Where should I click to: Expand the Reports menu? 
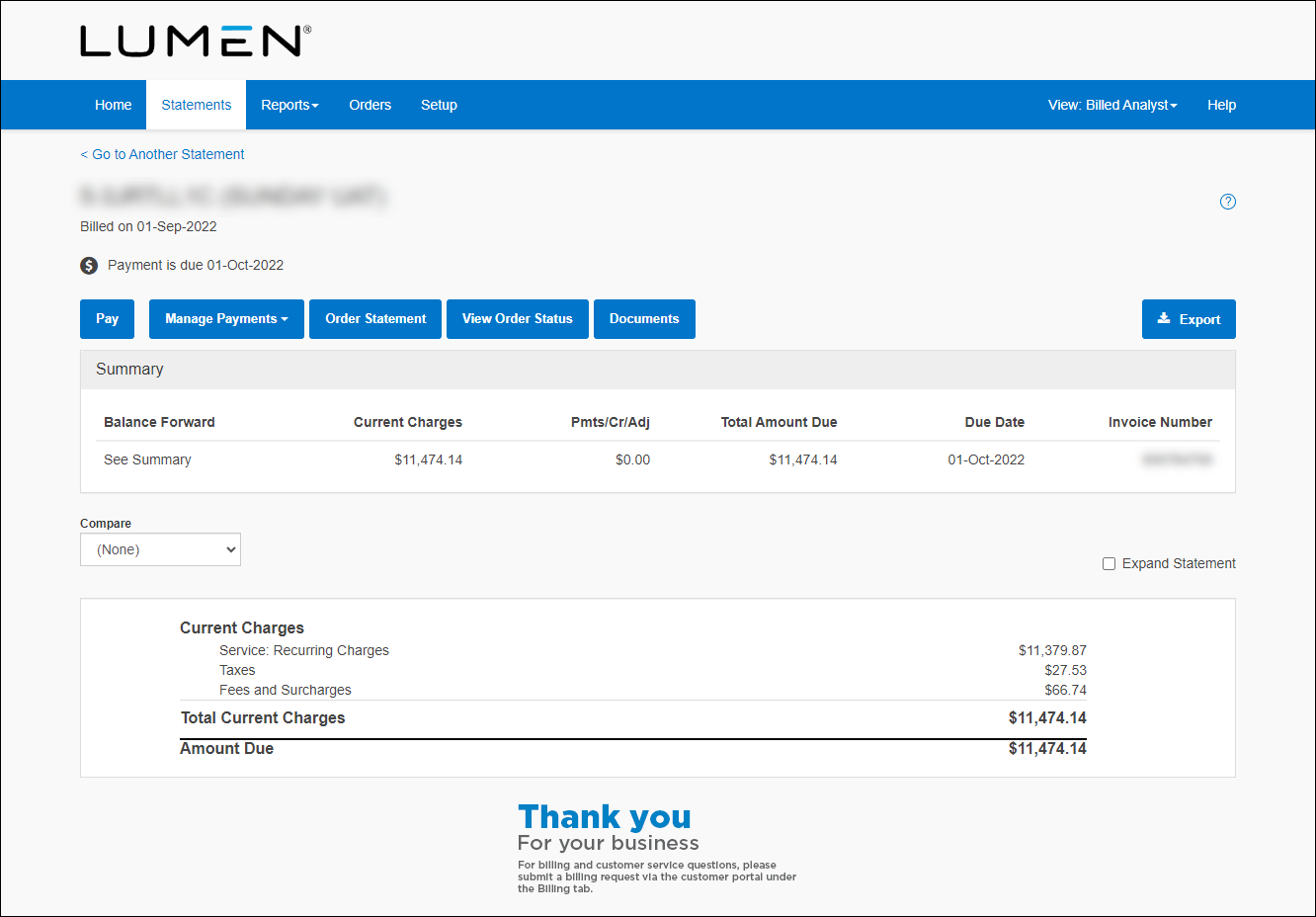click(289, 105)
